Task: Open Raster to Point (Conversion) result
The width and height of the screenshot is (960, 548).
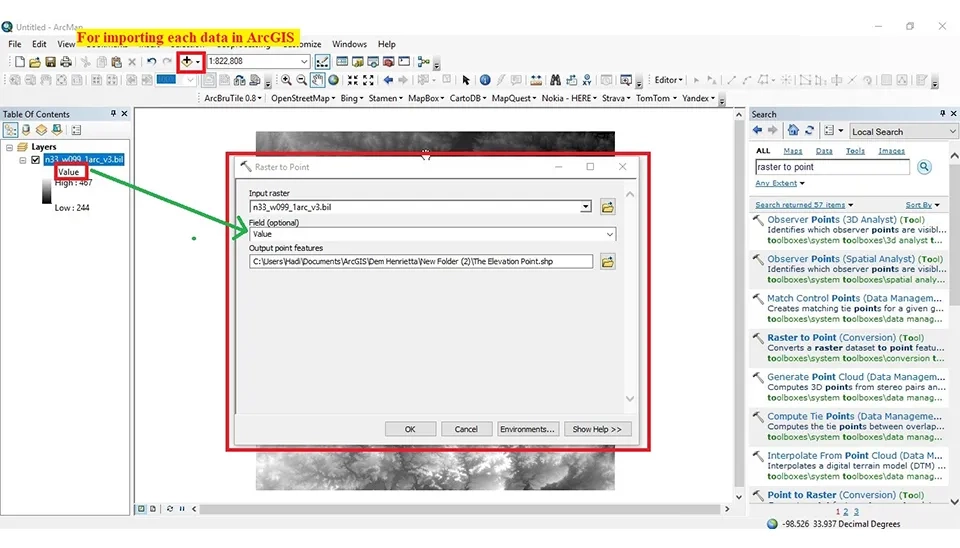Action: pyautogui.click(x=846, y=337)
